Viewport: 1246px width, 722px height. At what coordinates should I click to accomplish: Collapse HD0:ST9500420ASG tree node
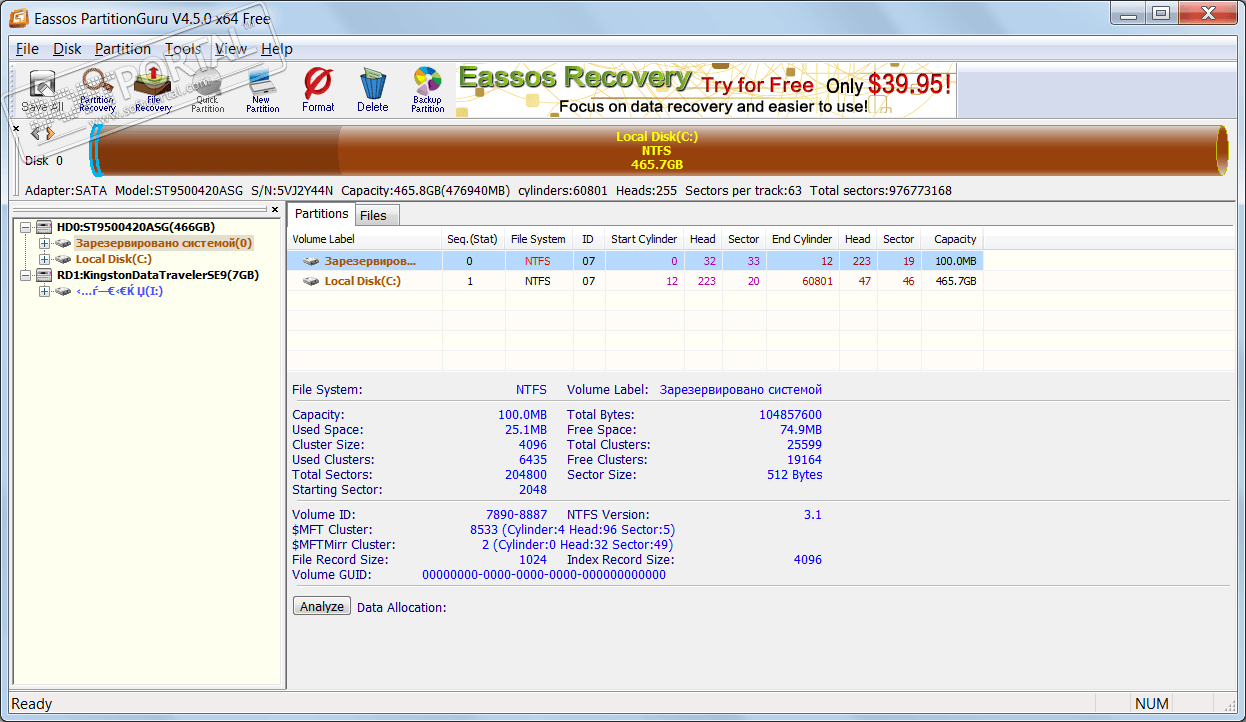tap(26, 227)
